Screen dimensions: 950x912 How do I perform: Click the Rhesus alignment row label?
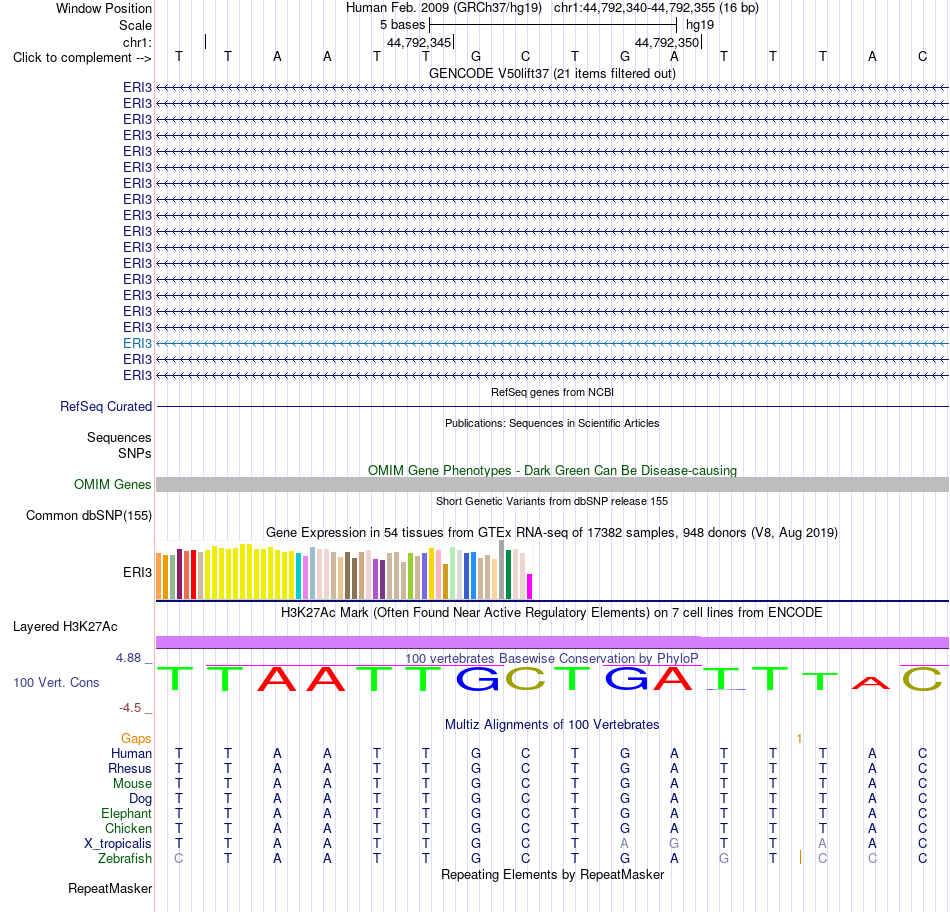coord(130,768)
